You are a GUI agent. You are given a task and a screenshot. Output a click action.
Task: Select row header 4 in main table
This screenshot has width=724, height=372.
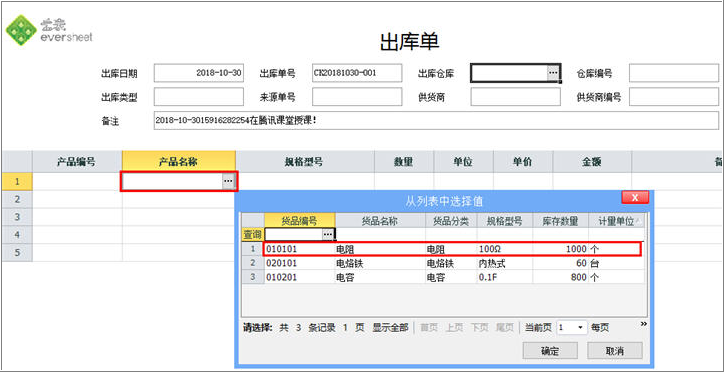pos(17,235)
